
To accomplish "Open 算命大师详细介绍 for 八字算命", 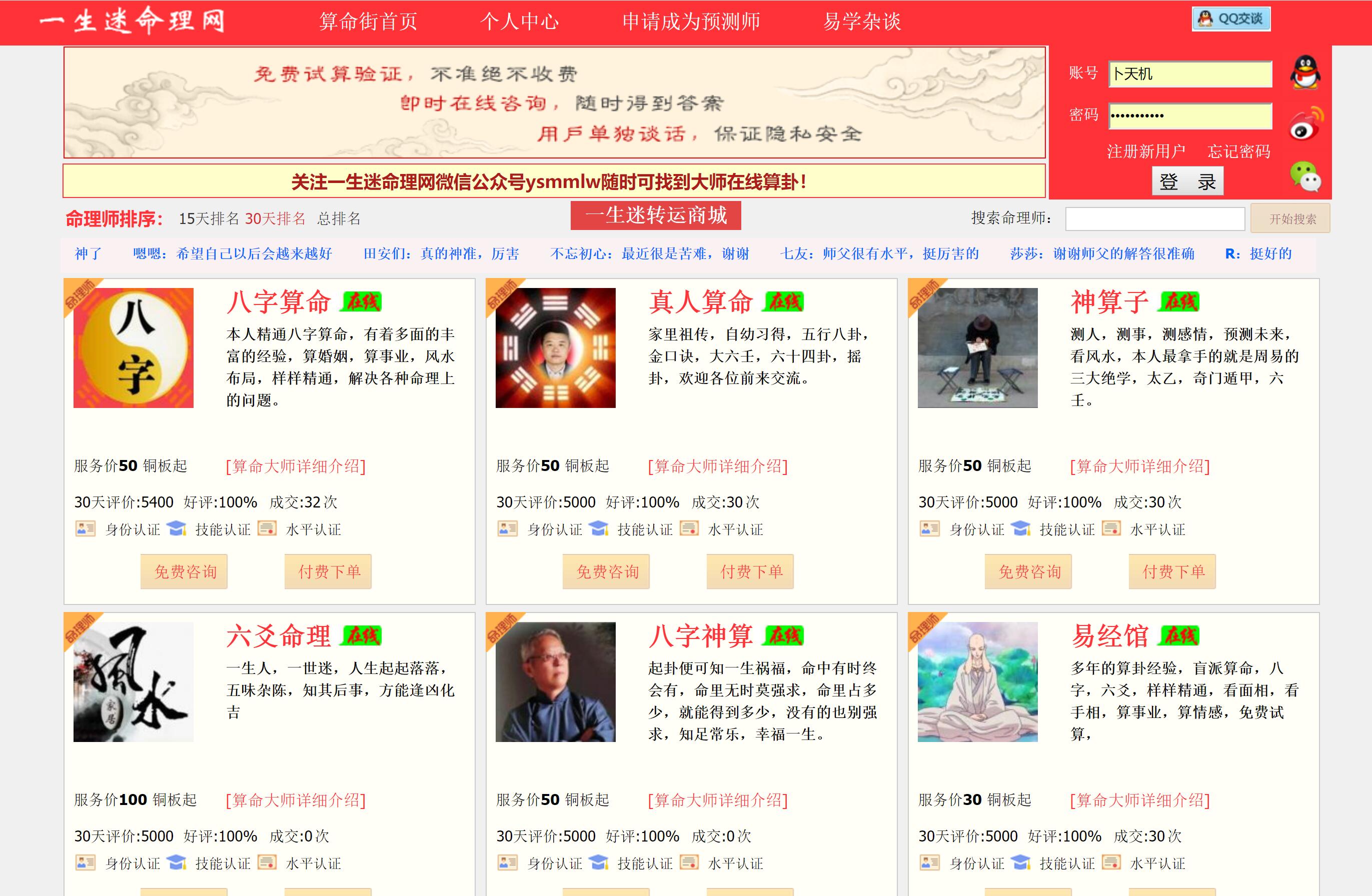I will [x=296, y=466].
